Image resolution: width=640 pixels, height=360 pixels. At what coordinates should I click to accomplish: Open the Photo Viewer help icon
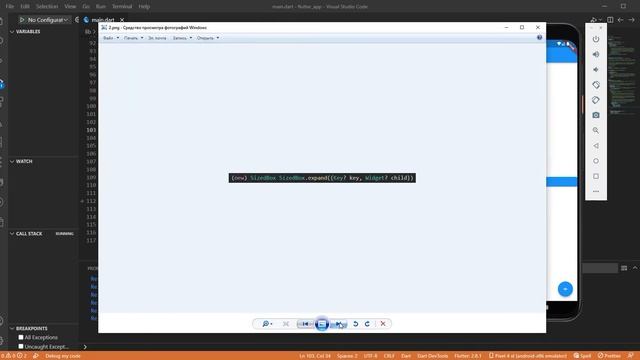coord(539,38)
